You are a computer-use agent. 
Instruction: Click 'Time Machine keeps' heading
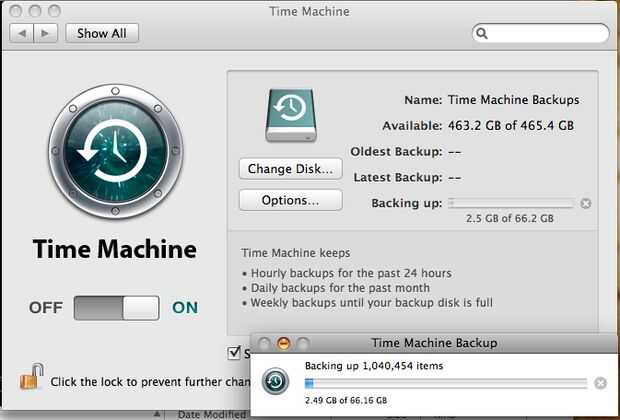[296, 253]
